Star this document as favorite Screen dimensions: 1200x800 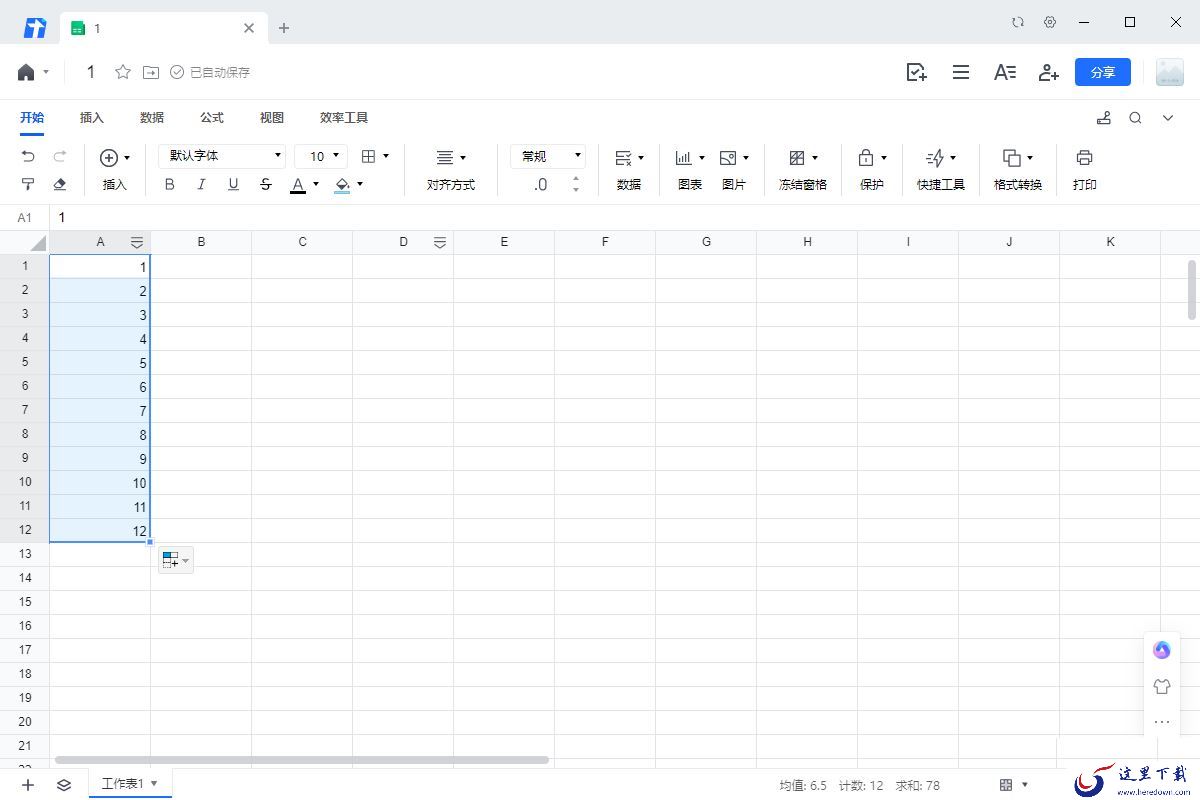(123, 72)
